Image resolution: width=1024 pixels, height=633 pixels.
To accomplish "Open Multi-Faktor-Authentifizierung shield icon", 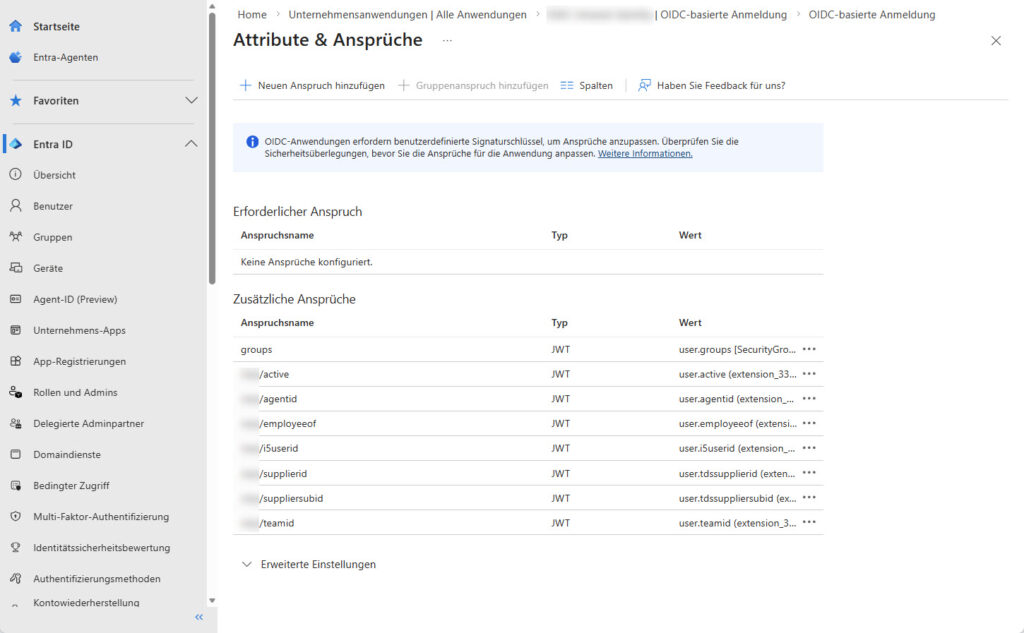I will tap(15, 516).
